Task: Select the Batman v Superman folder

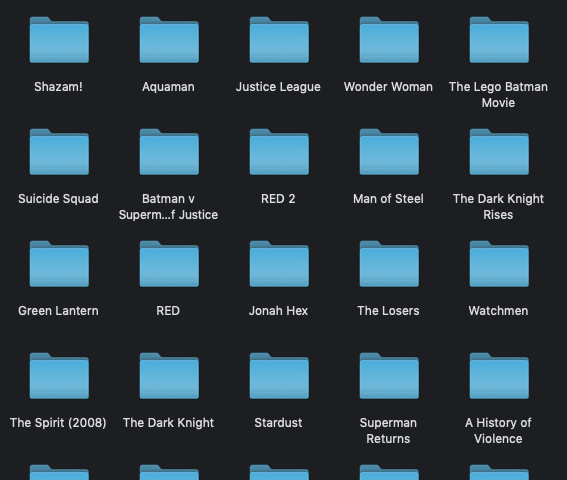Action: tap(169, 152)
